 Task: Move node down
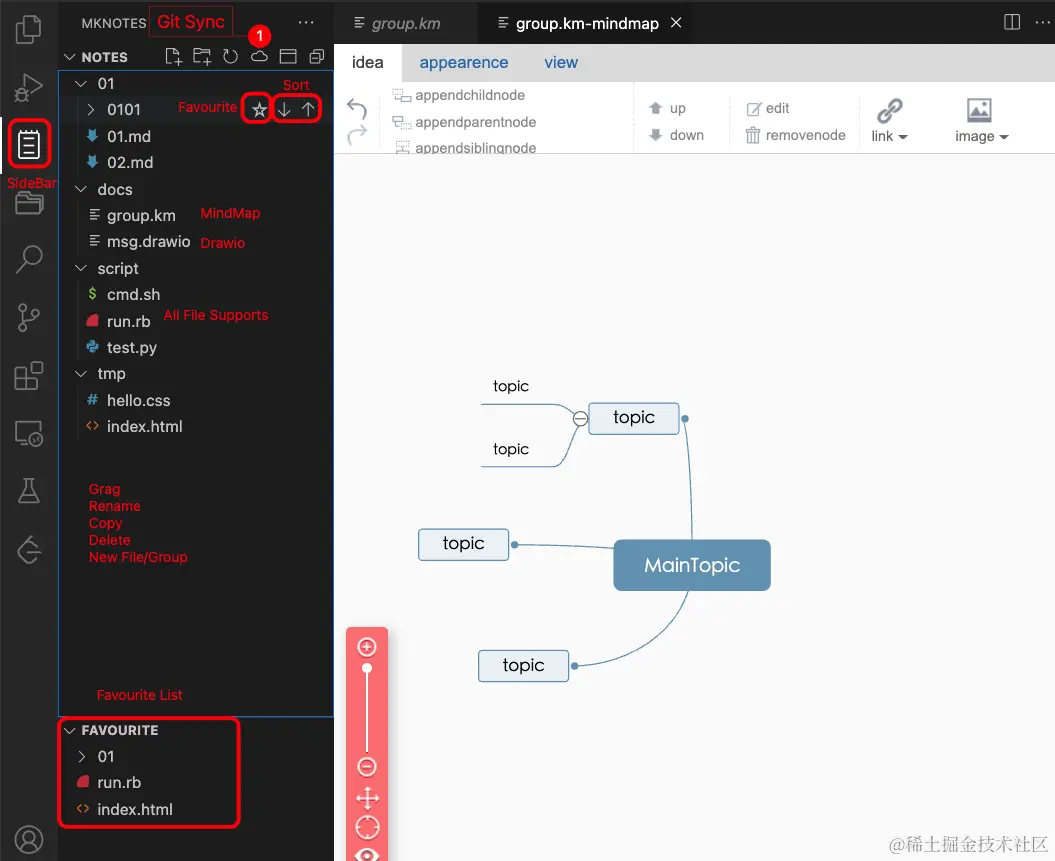coord(676,135)
